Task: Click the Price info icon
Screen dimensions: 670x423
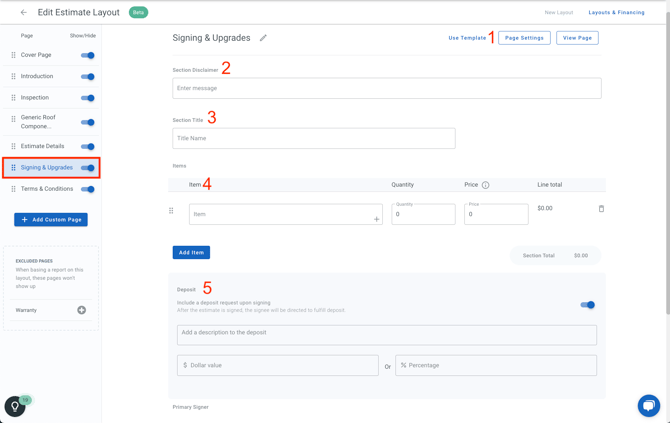Action: click(486, 185)
